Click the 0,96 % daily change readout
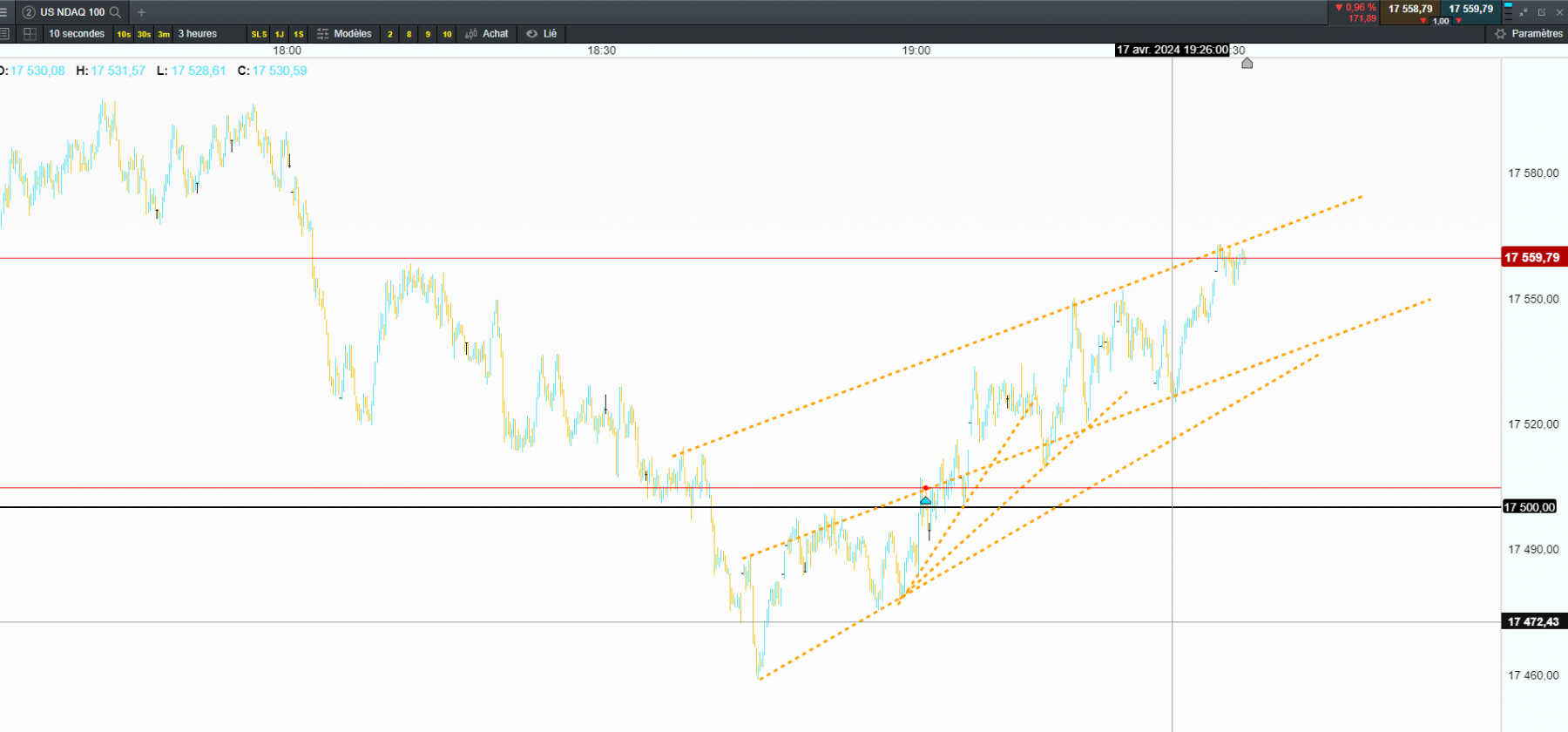The width and height of the screenshot is (1568, 732). click(x=1356, y=7)
